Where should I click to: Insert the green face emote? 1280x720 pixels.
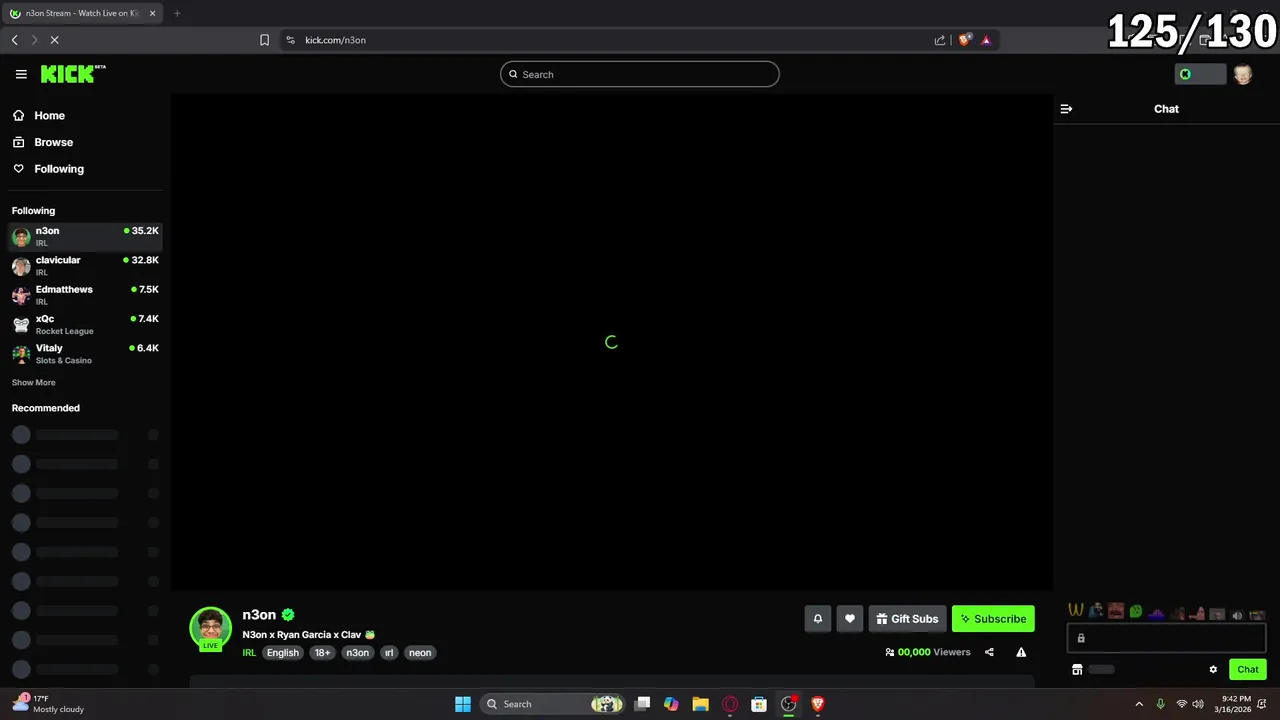1136,611
